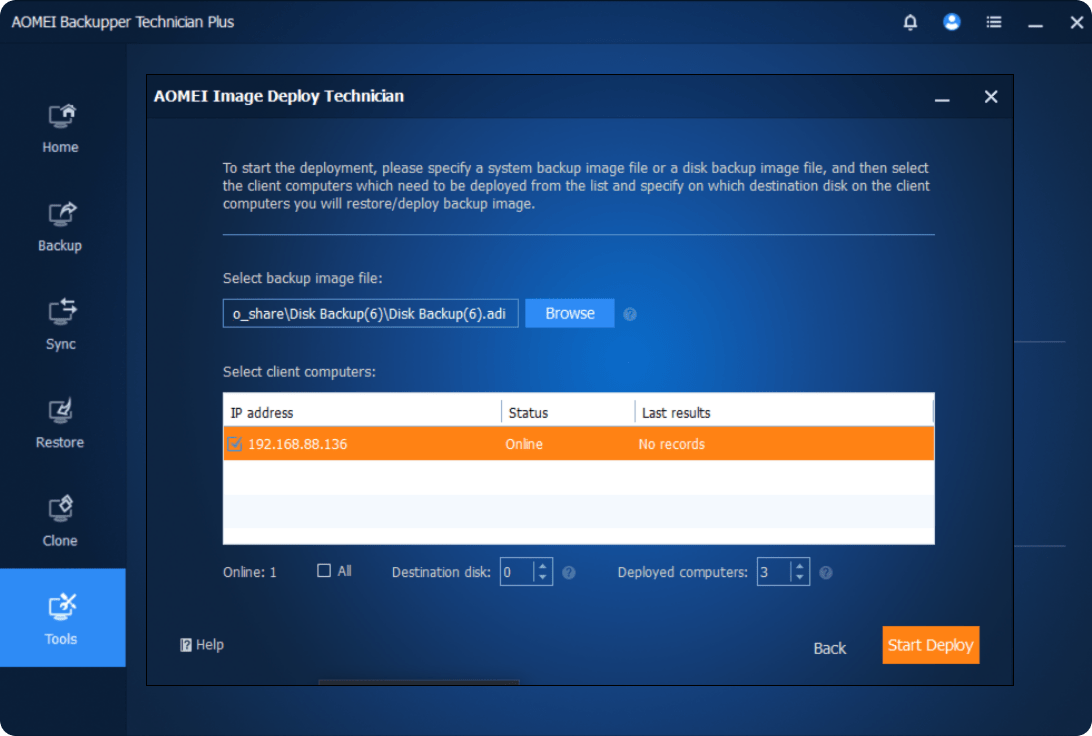
Task: Open the Help link
Action: pyautogui.click(x=202, y=645)
